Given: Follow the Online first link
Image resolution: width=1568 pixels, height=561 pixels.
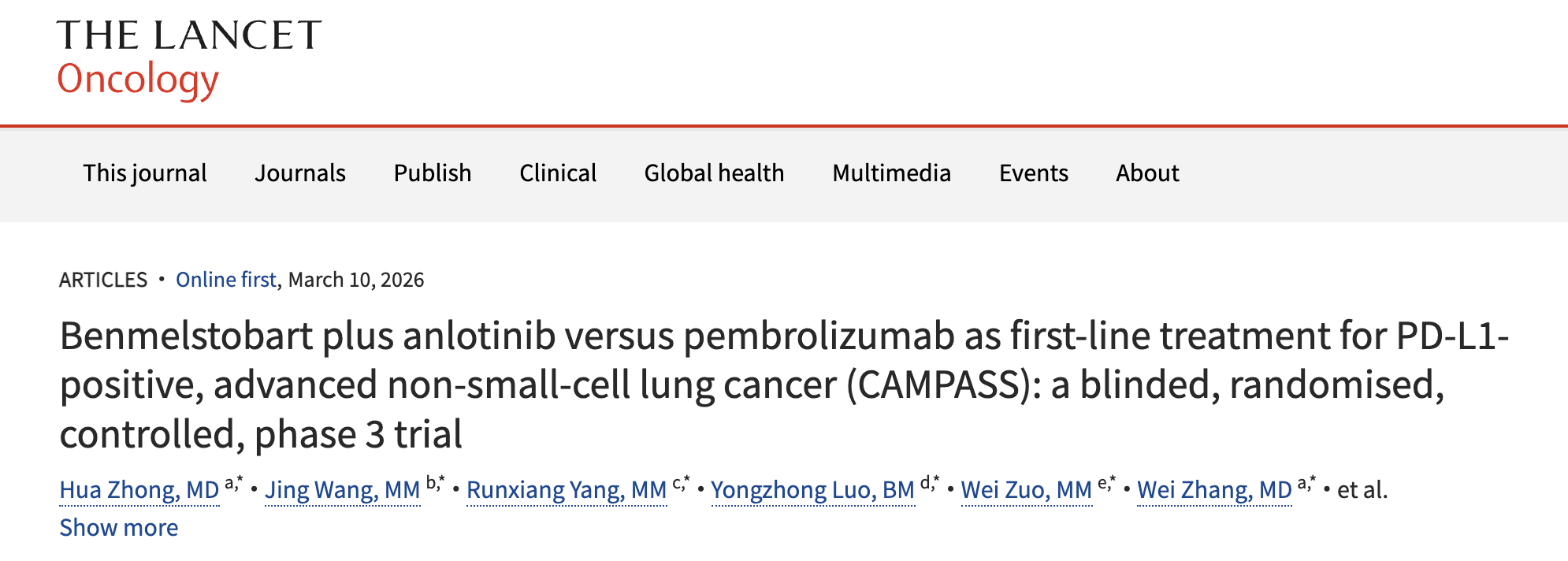Looking at the screenshot, I should (x=225, y=280).
